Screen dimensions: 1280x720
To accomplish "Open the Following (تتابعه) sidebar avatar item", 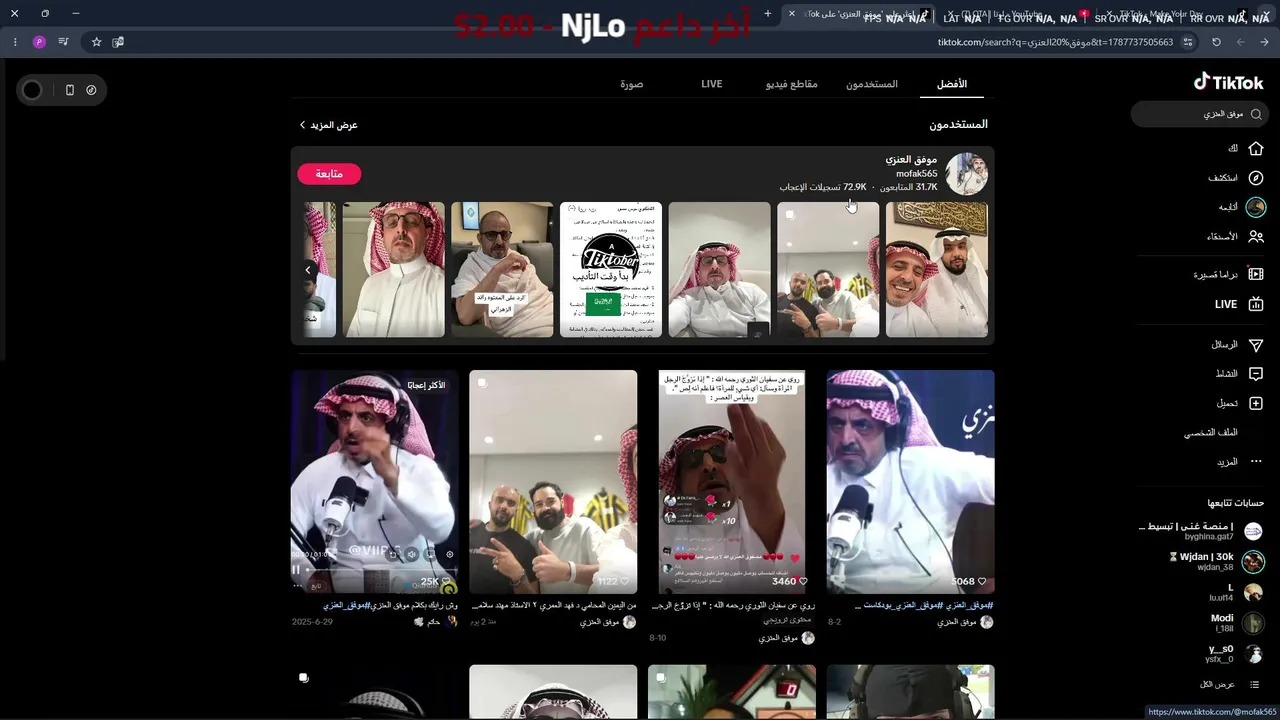I will (x=1256, y=207).
